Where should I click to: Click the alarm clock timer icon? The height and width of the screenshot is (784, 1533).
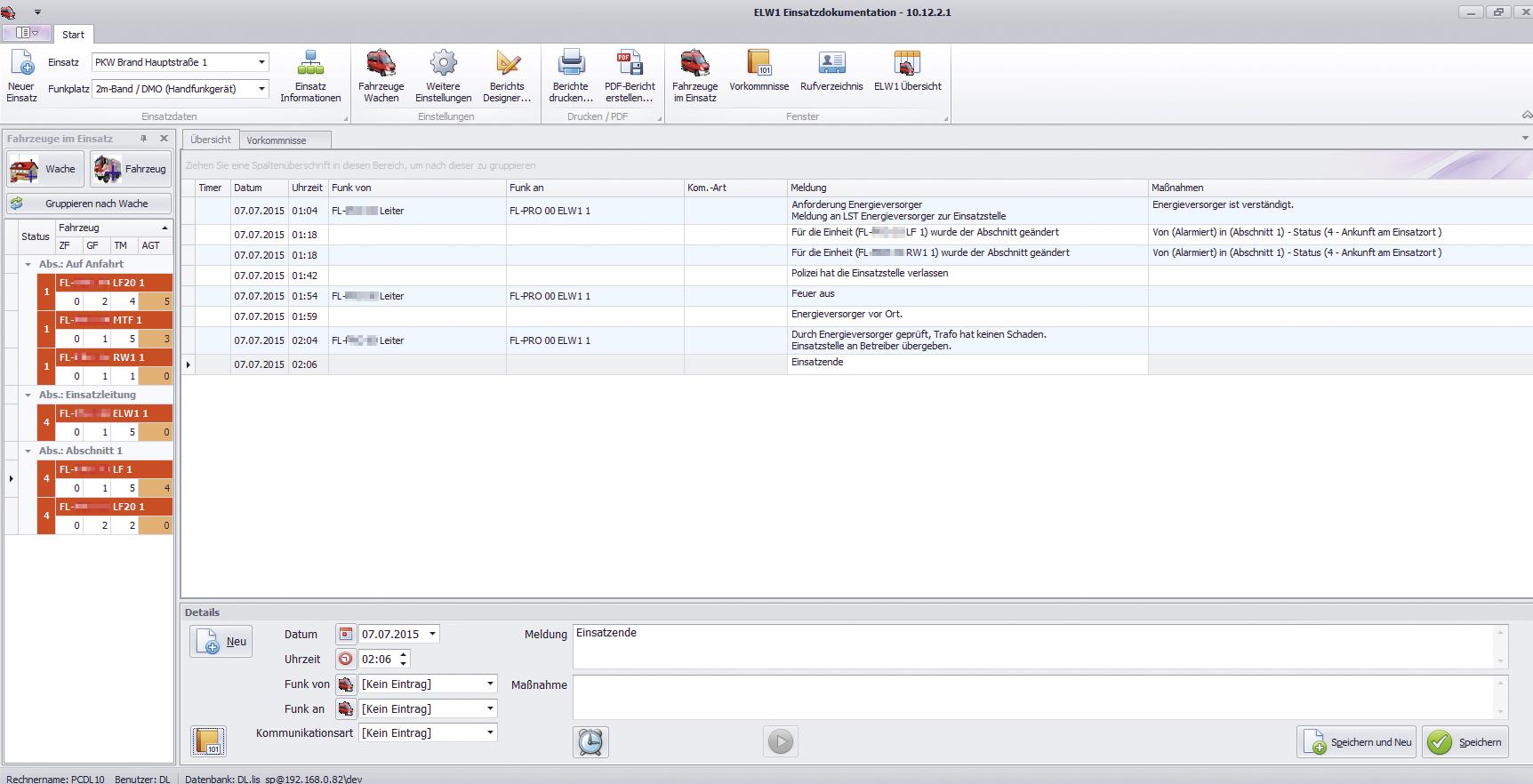(x=590, y=741)
